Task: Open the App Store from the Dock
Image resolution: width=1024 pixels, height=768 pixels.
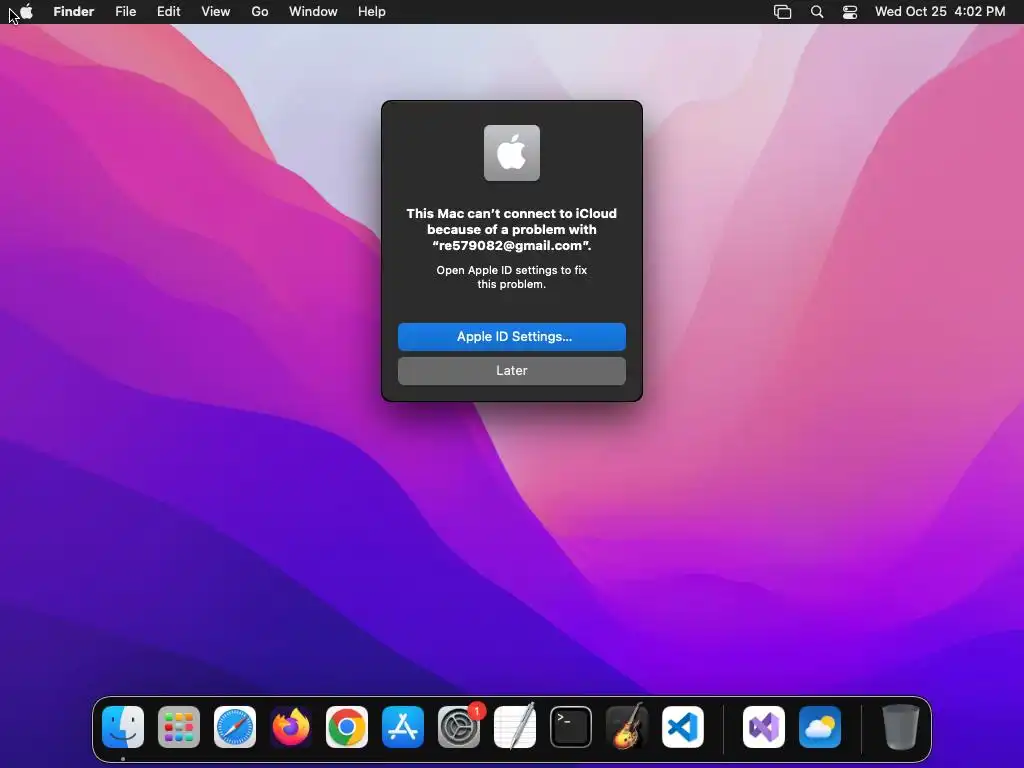Action: coord(403,727)
